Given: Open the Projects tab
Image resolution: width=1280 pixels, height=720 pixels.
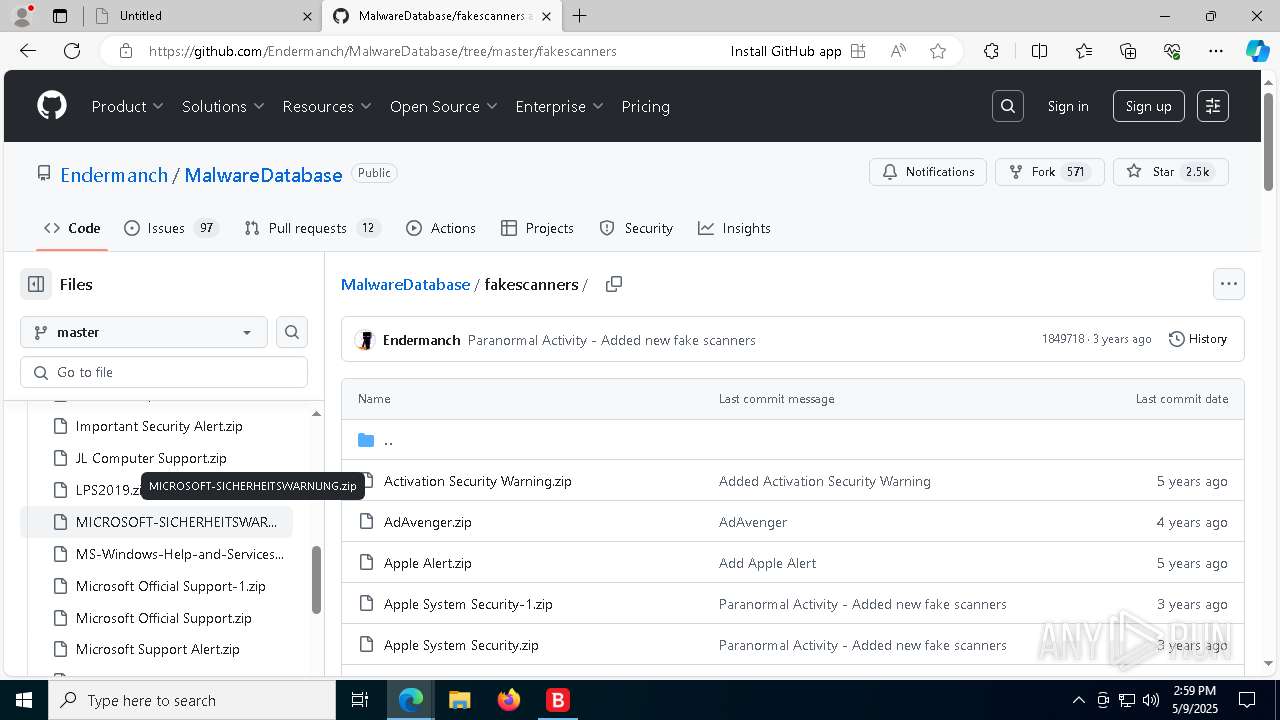Looking at the screenshot, I should [x=537, y=228].
